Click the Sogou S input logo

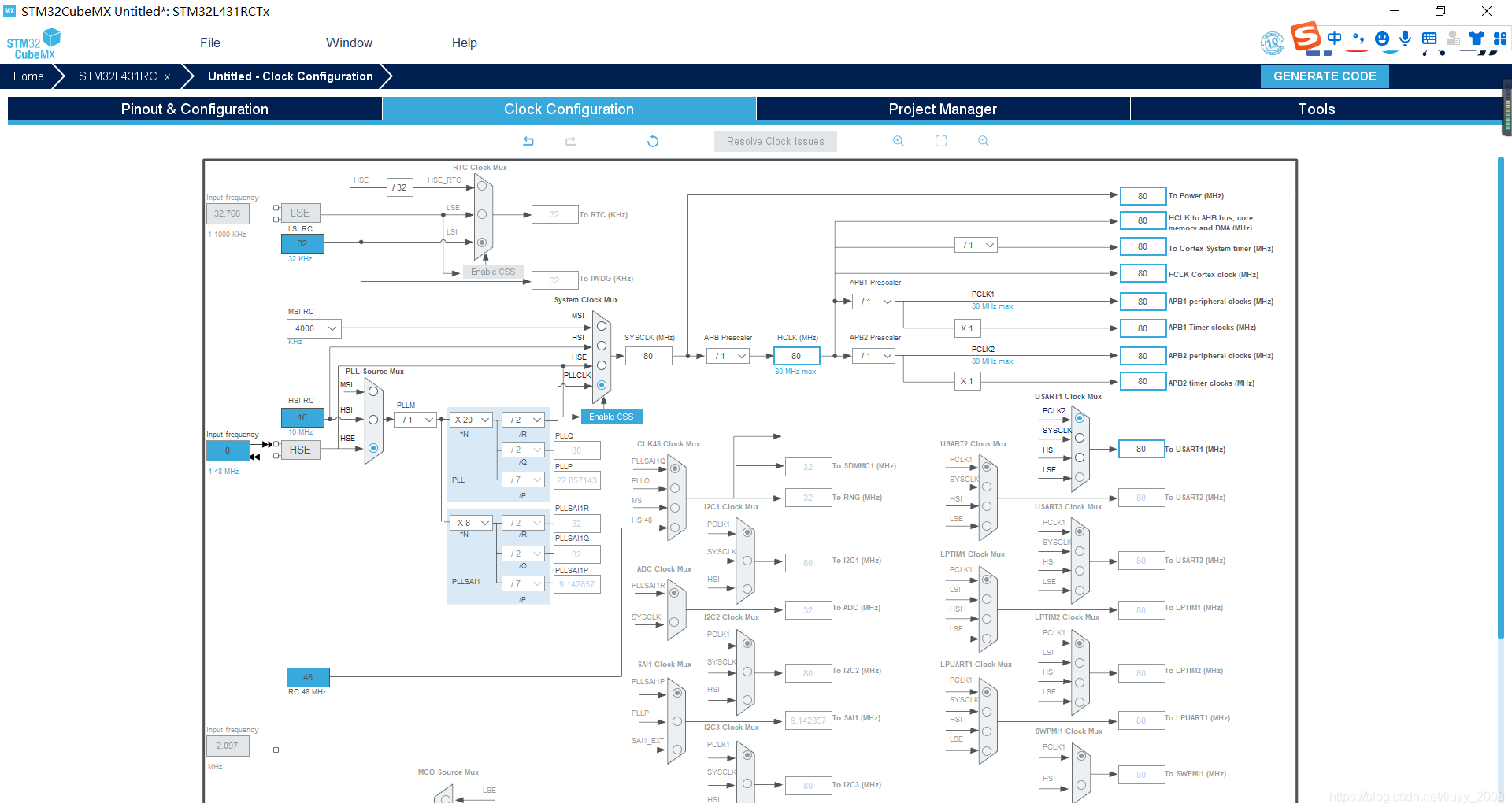point(1305,36)
